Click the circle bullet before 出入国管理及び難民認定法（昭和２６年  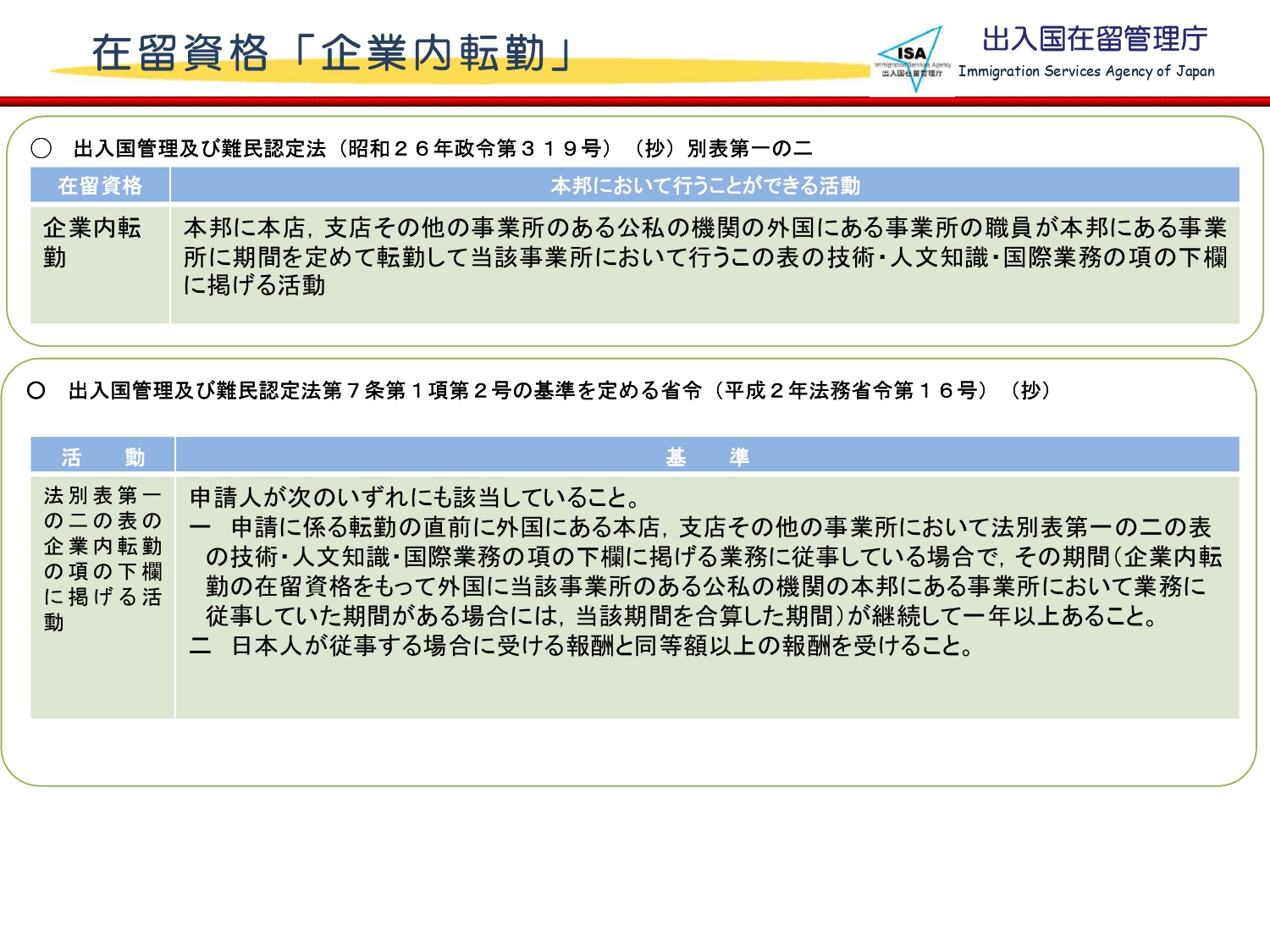(41, 149)
